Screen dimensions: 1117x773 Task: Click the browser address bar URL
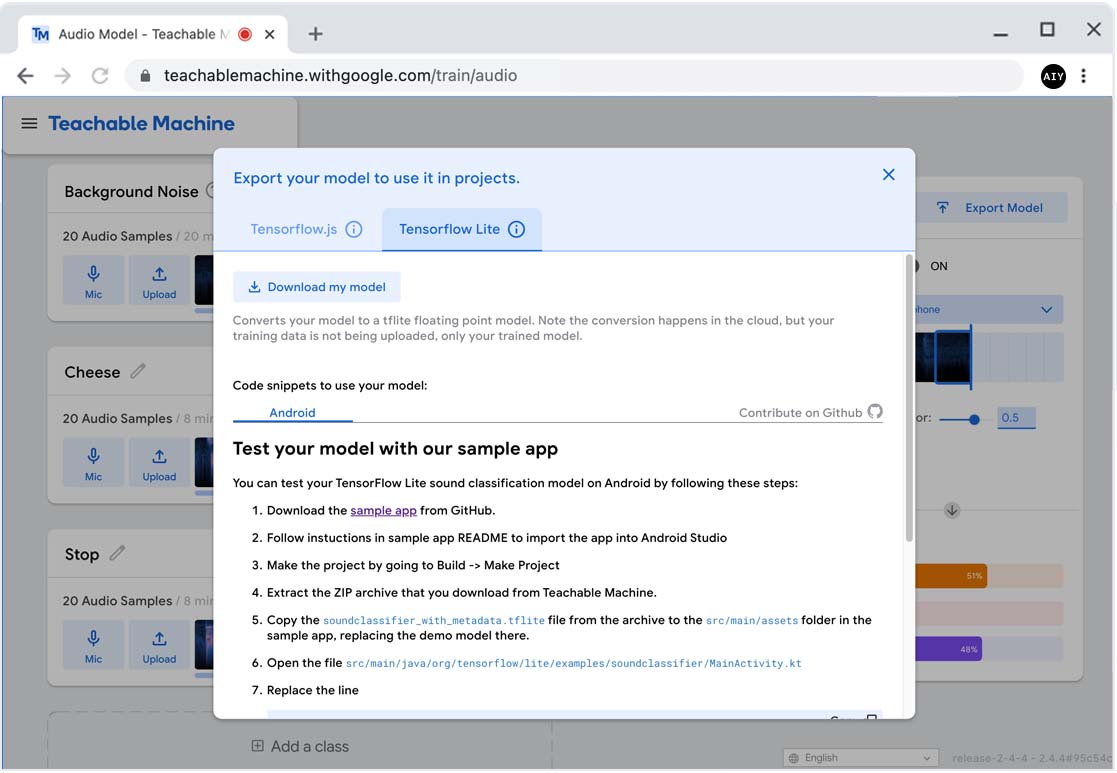341,76
